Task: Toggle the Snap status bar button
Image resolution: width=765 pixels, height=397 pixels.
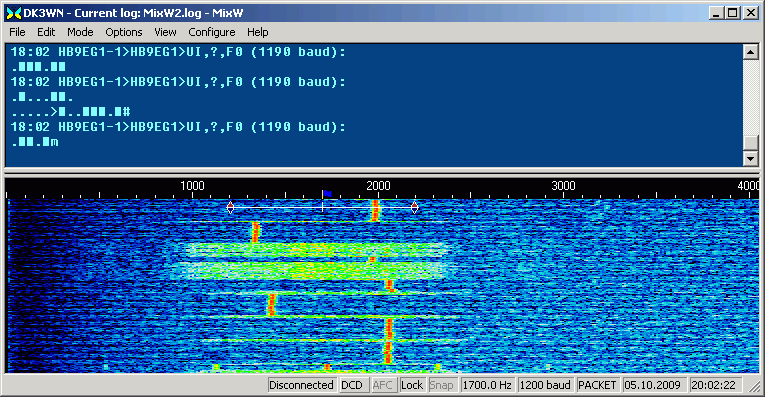Action: point(441,385)
